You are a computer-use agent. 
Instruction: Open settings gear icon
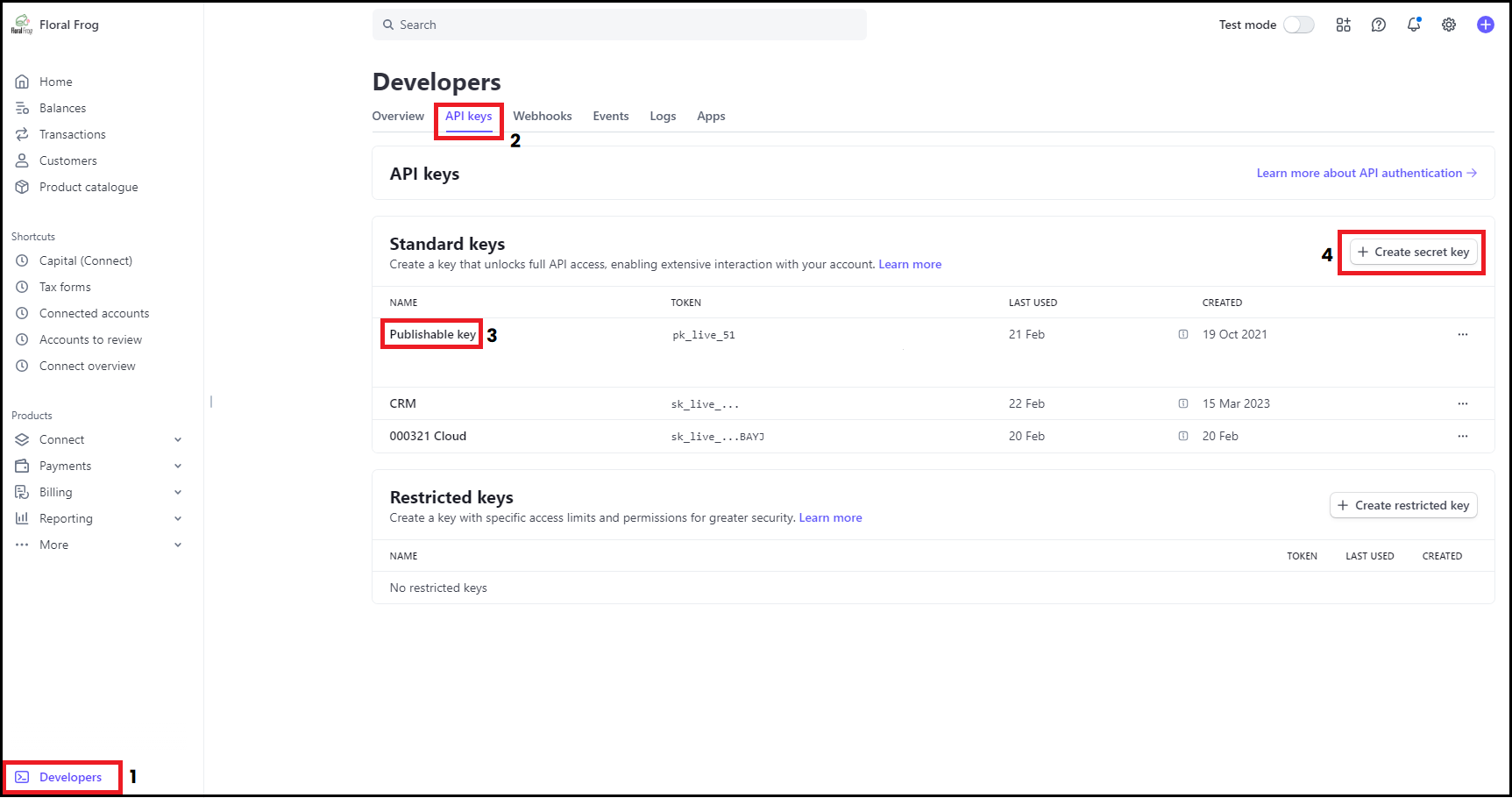point(1449,25)
